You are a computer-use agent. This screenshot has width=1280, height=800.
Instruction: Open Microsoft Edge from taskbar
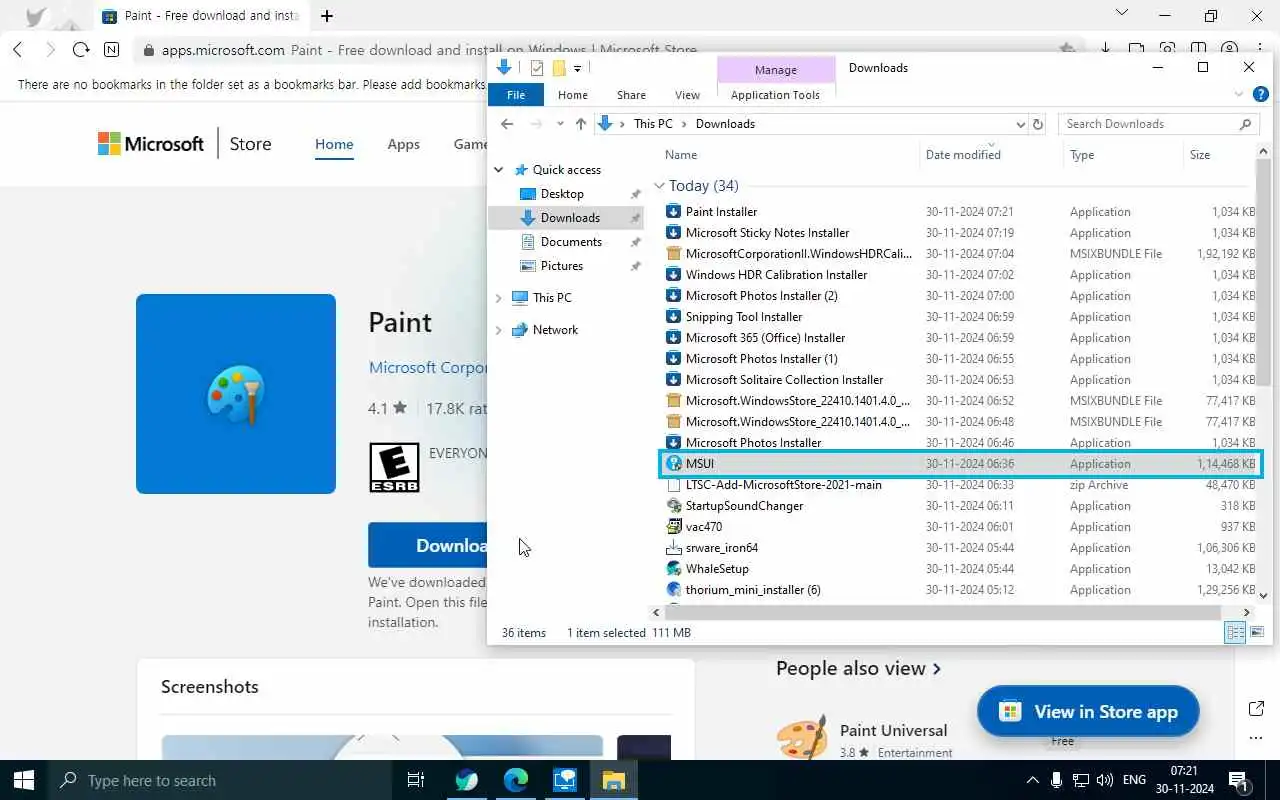tap(515, 780)
